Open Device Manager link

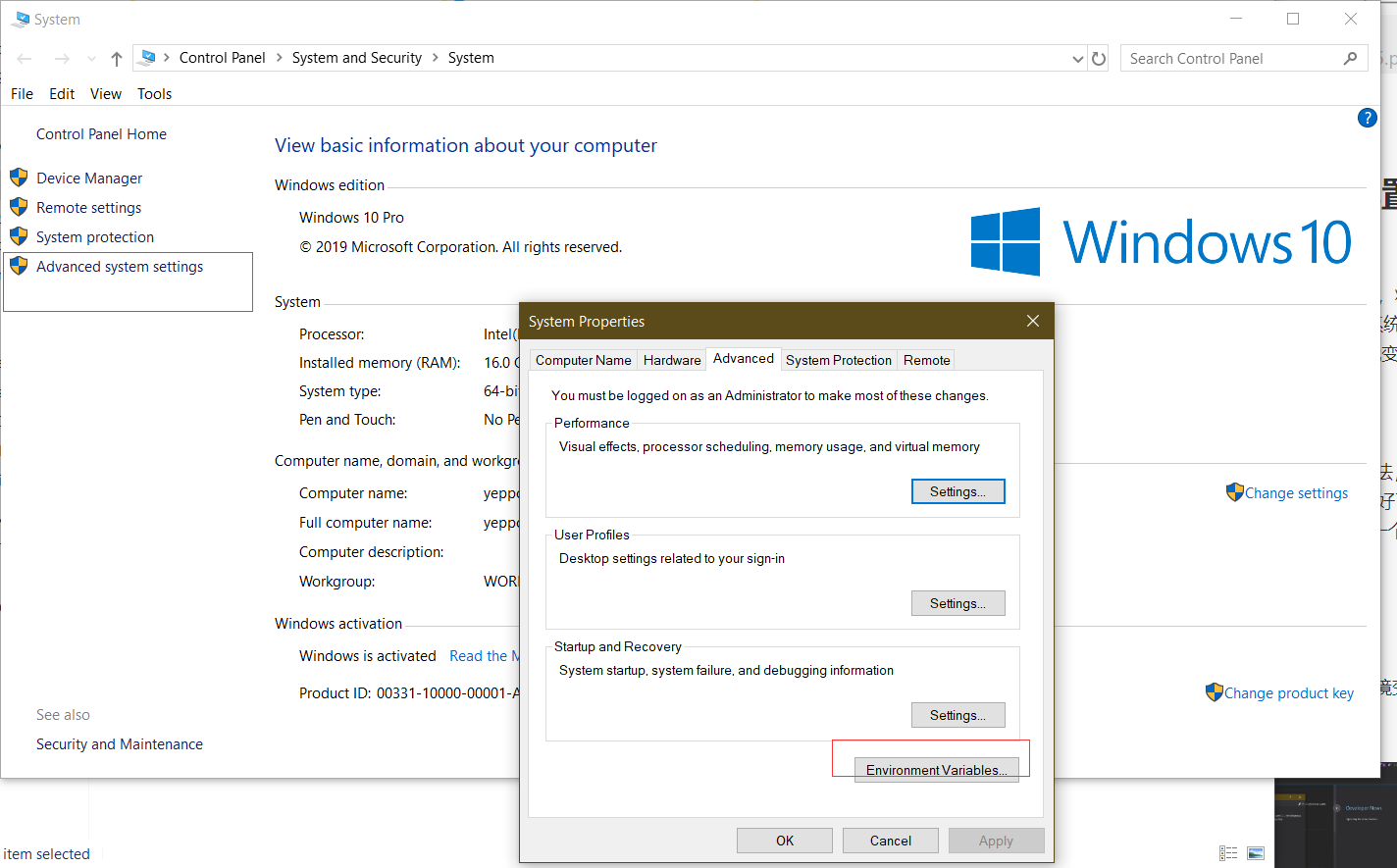89,179
